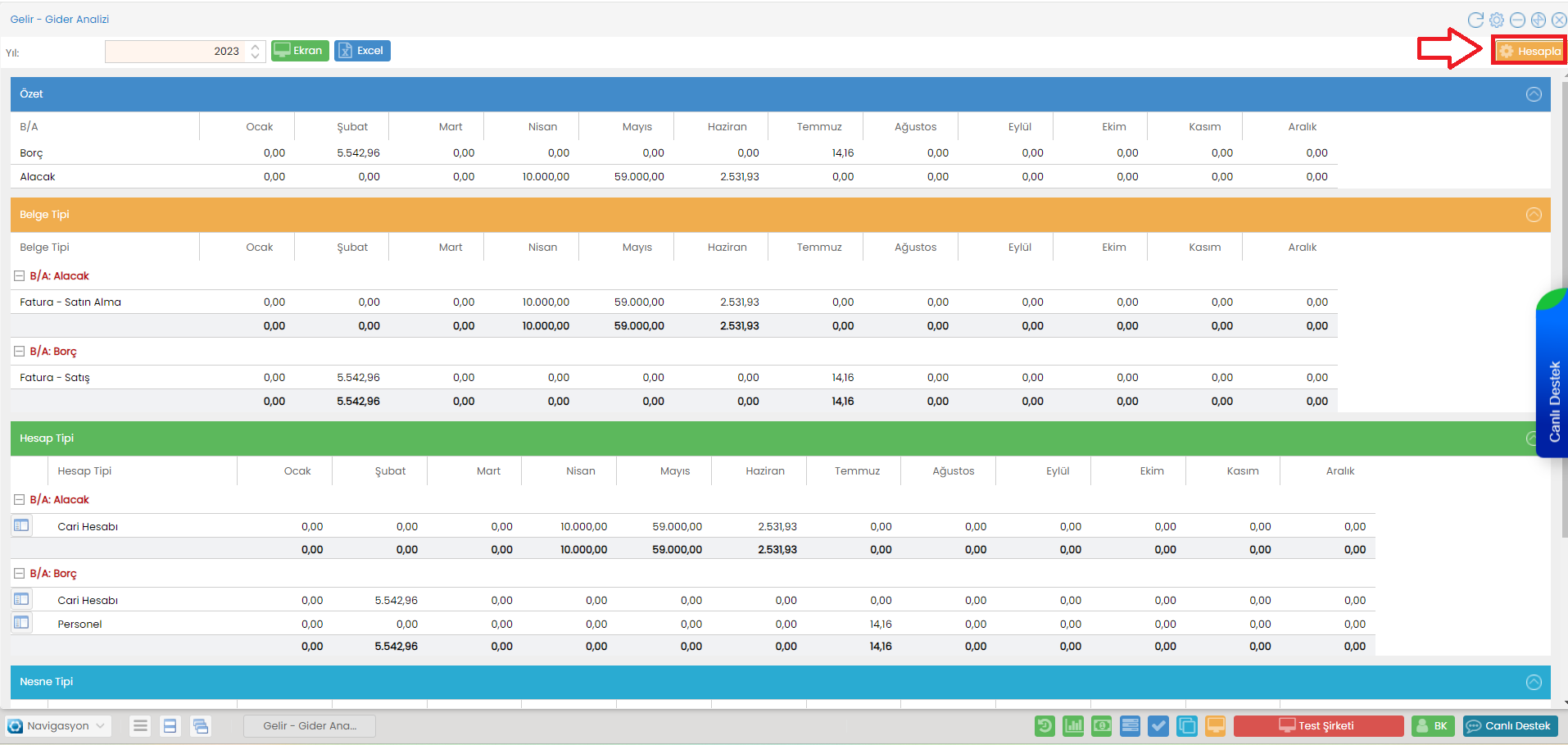Click the pin window icon in header

coord(1539,20)
